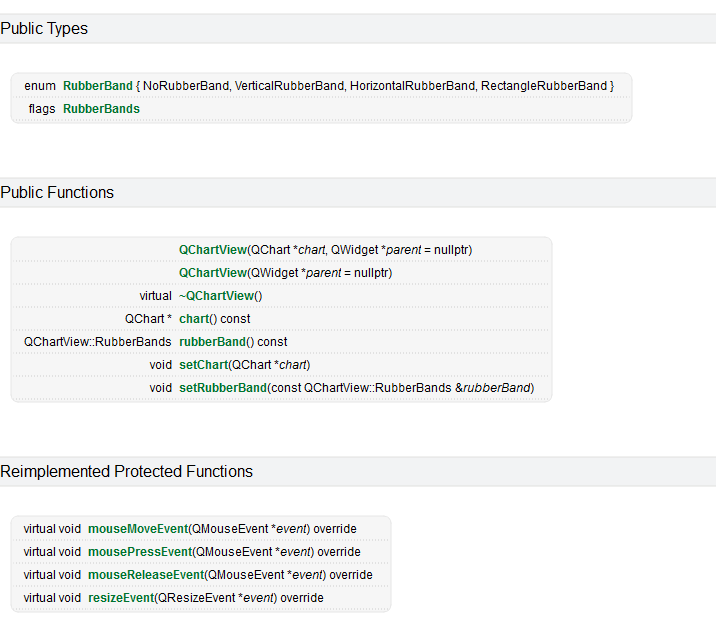Click the Public Functions section heading
716x638 pixels.
[x=57, y=193]
